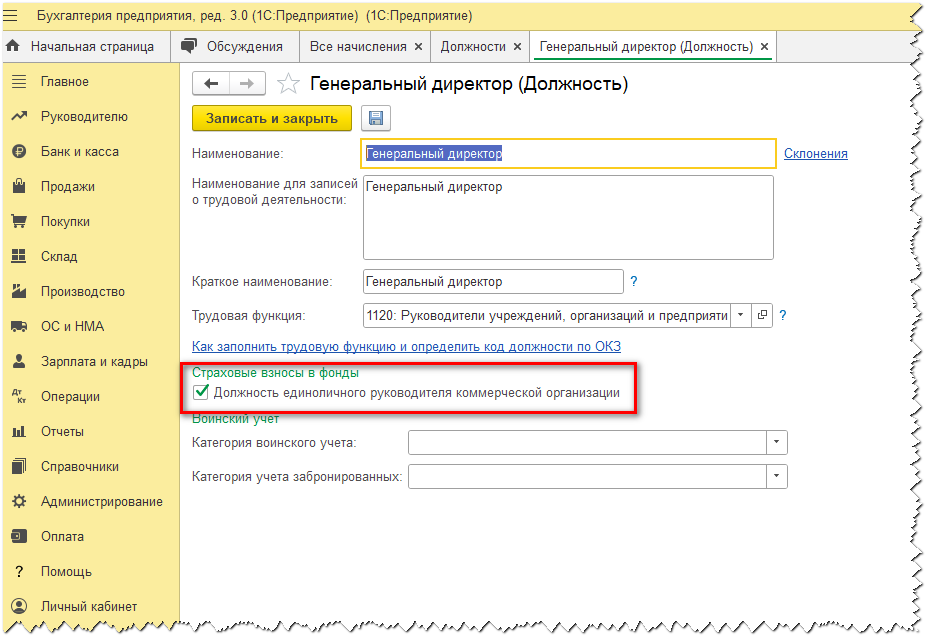Expand Категория воинского учета dropdown

click(776, 442)
